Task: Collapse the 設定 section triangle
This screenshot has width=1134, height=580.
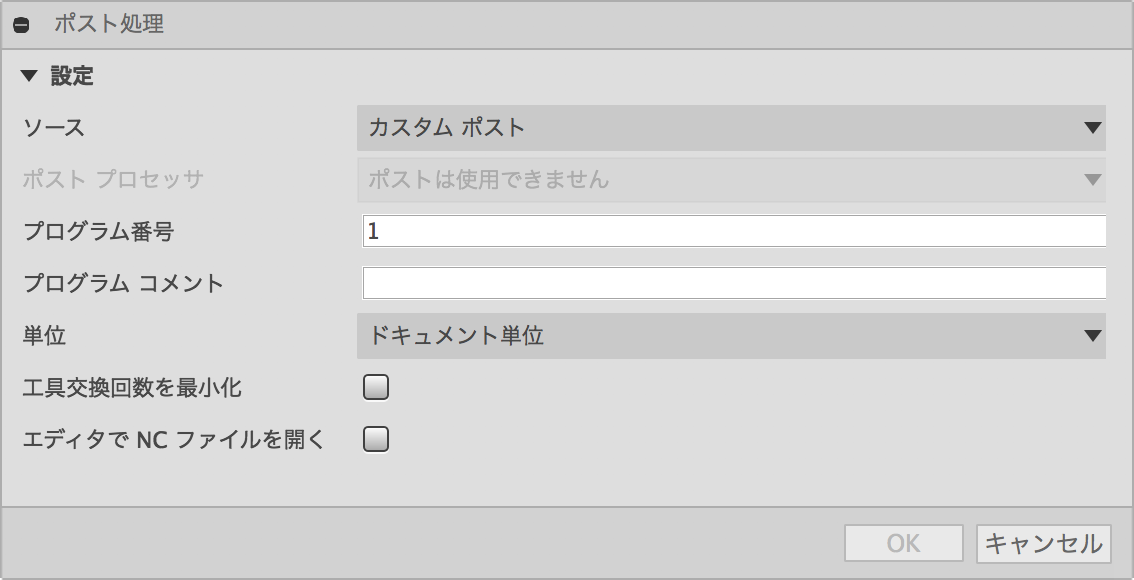Action: (29, 75)
